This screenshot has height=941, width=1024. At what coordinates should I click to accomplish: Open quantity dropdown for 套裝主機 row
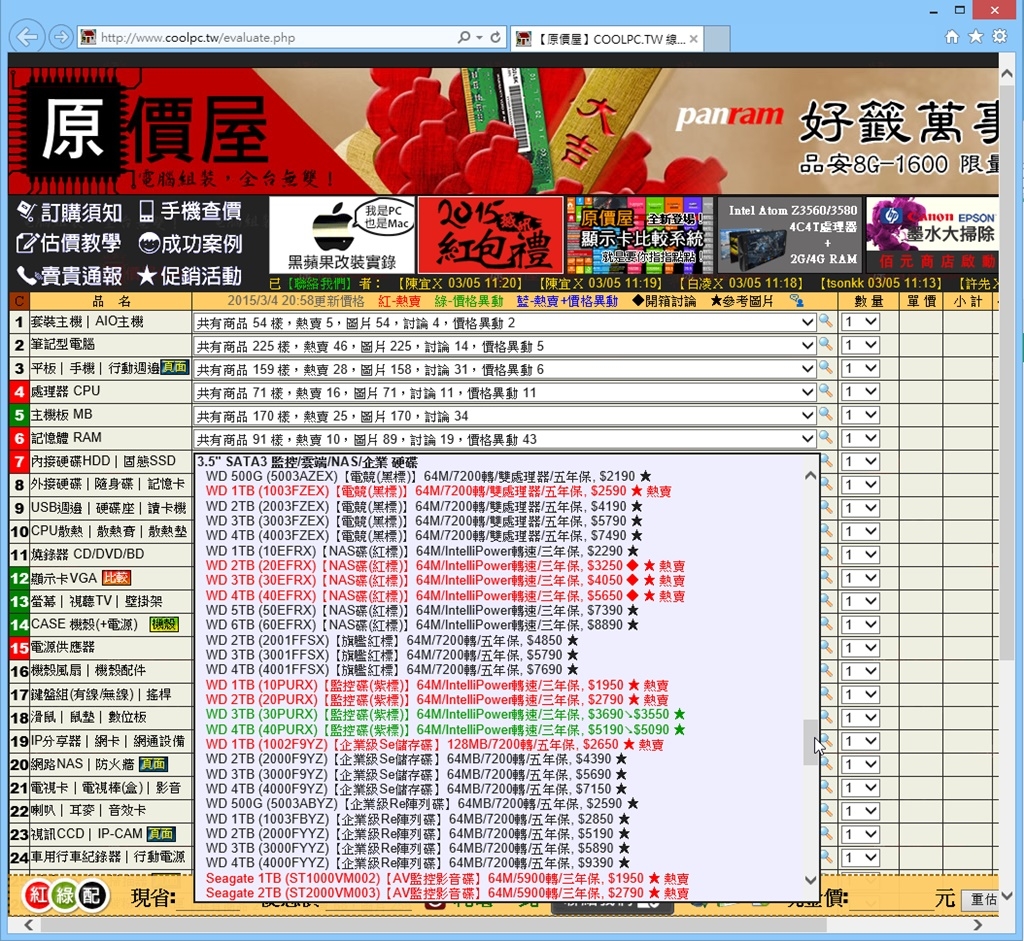pyautogui.click(x=860, y=322)
